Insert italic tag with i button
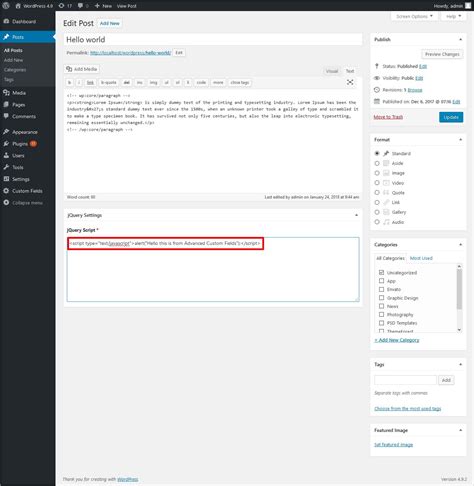Screen dimensions: 474x486 pyautogui.click(x=79, y=82)
